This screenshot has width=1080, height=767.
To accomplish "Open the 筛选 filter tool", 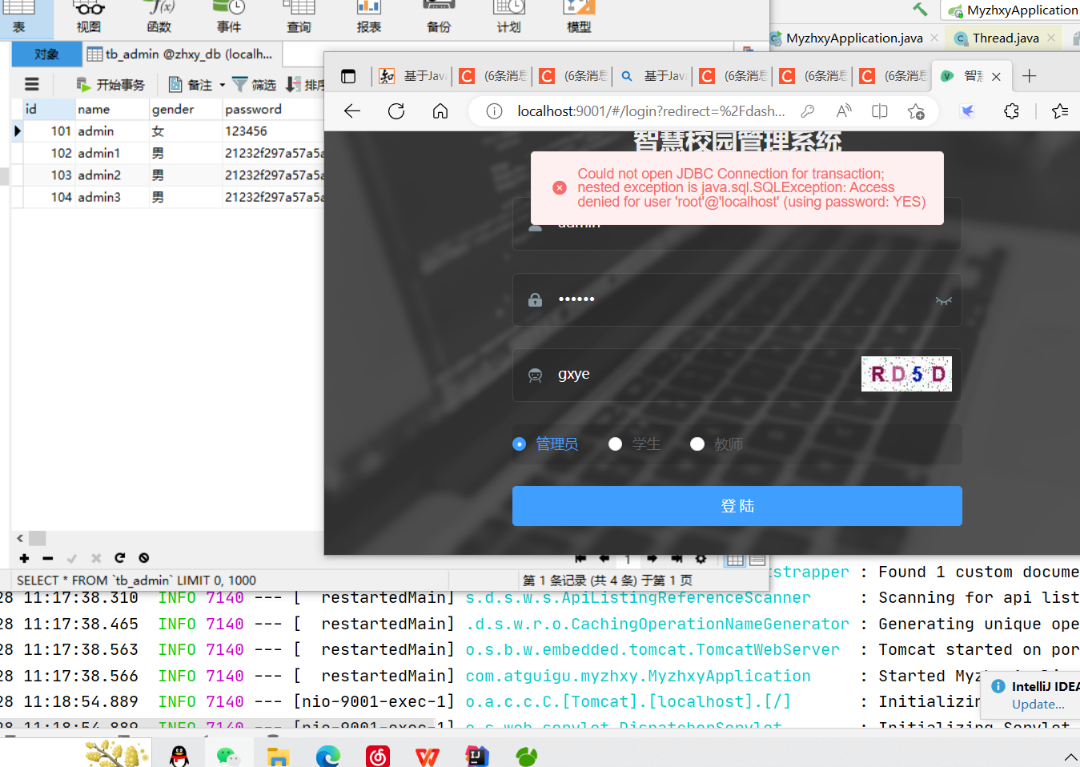I will [x=254, y=85].
